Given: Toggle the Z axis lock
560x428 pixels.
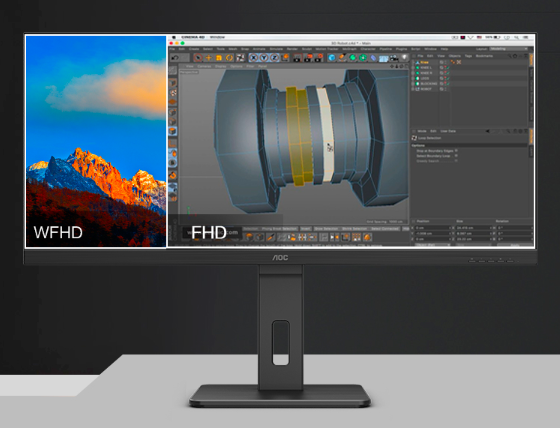Looking at the screenshot, I should [x=275, y=58].
